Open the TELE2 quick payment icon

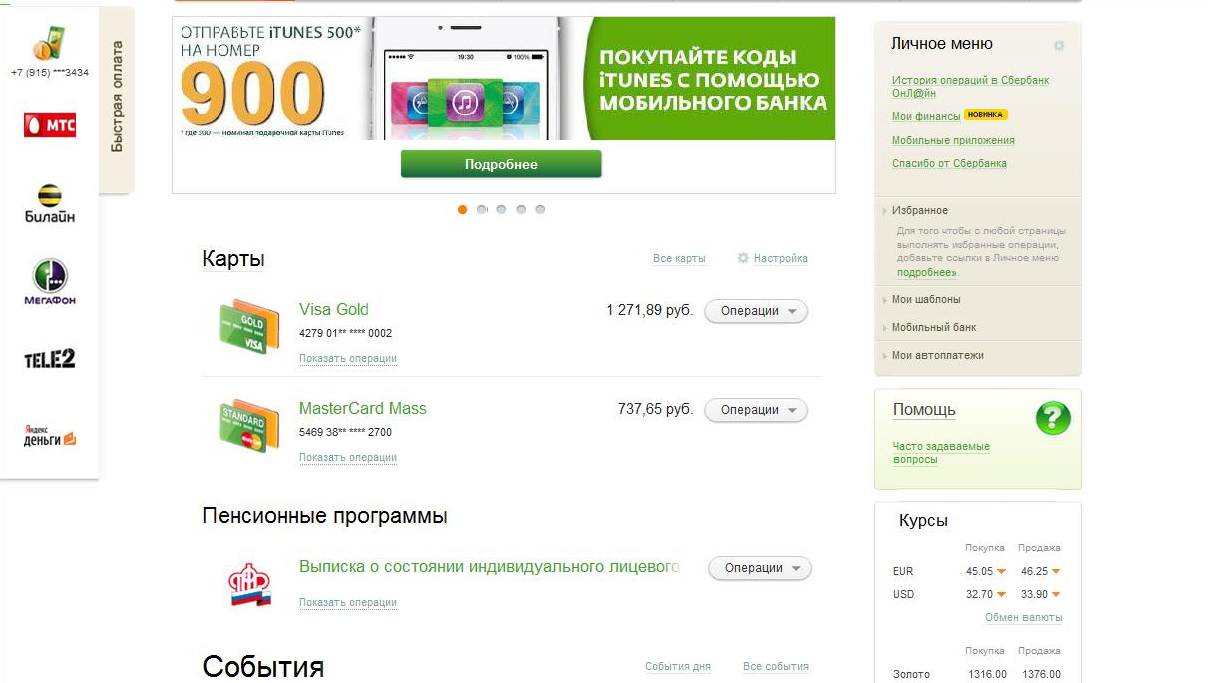pyautogui.click(x=50, y=359)
